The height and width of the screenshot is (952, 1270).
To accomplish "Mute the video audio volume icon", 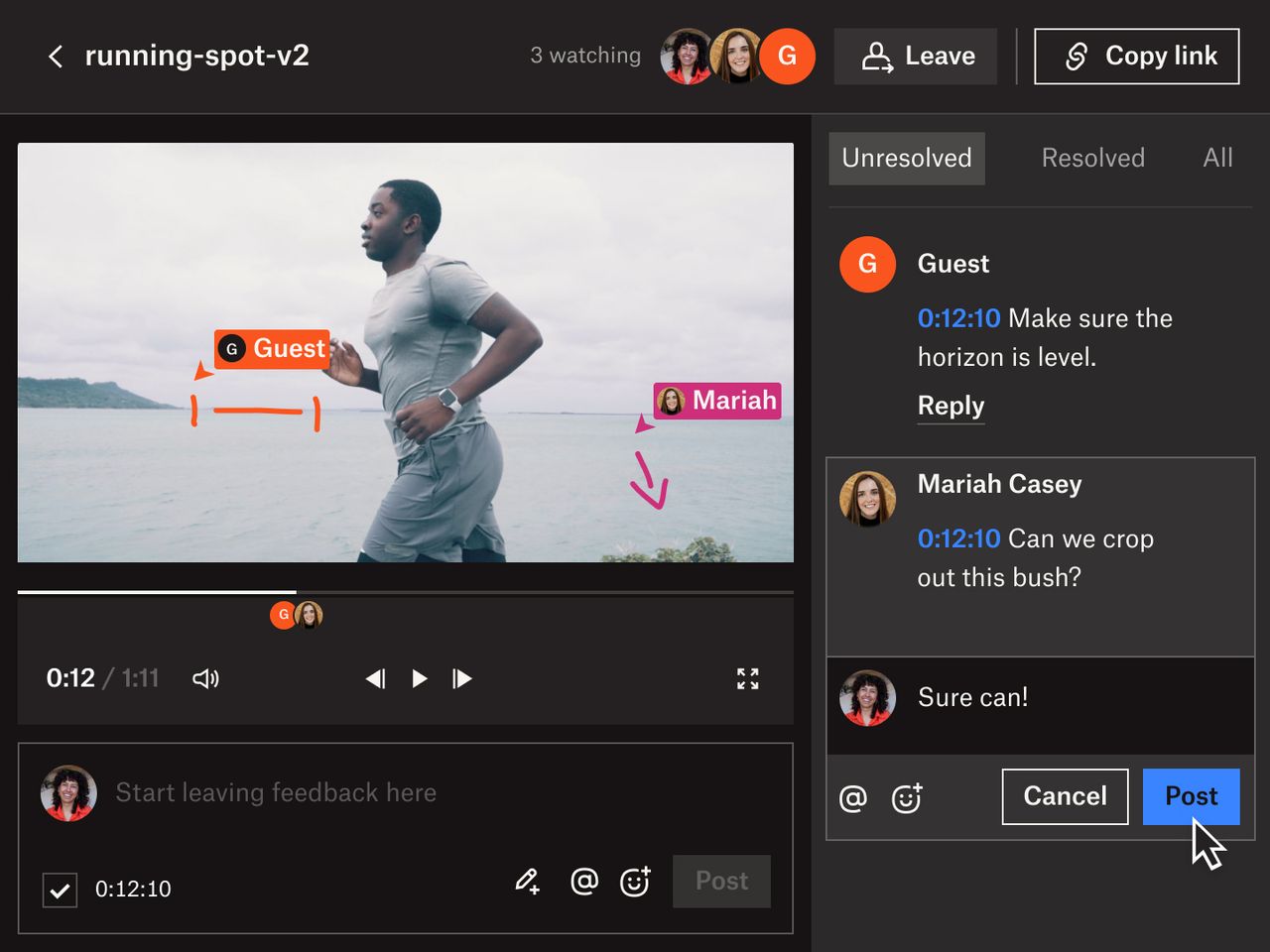I will [x=205, y=678].
